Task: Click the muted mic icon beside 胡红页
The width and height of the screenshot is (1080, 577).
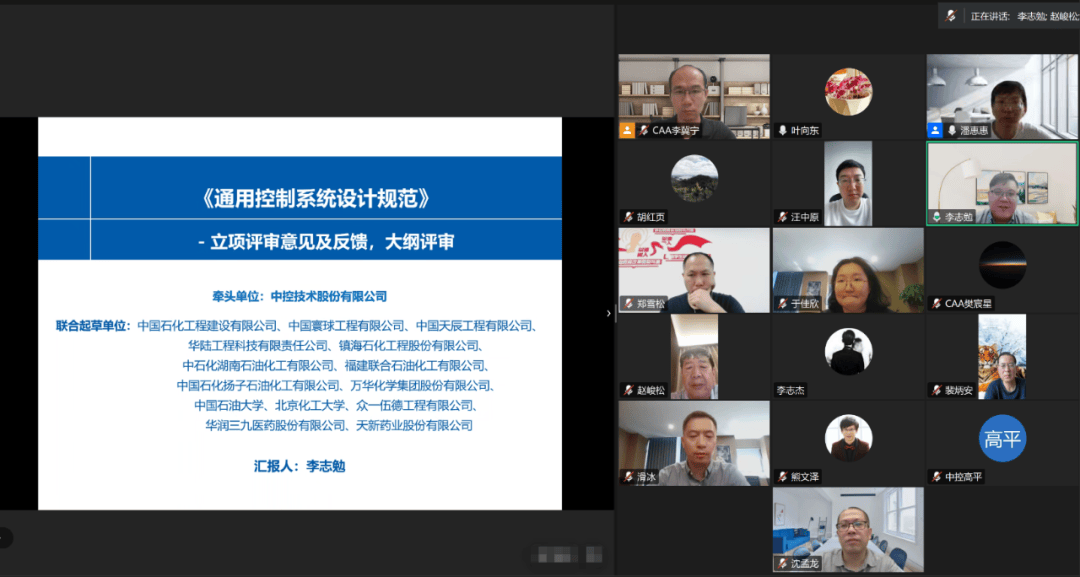Action: (x=628, y=217)
